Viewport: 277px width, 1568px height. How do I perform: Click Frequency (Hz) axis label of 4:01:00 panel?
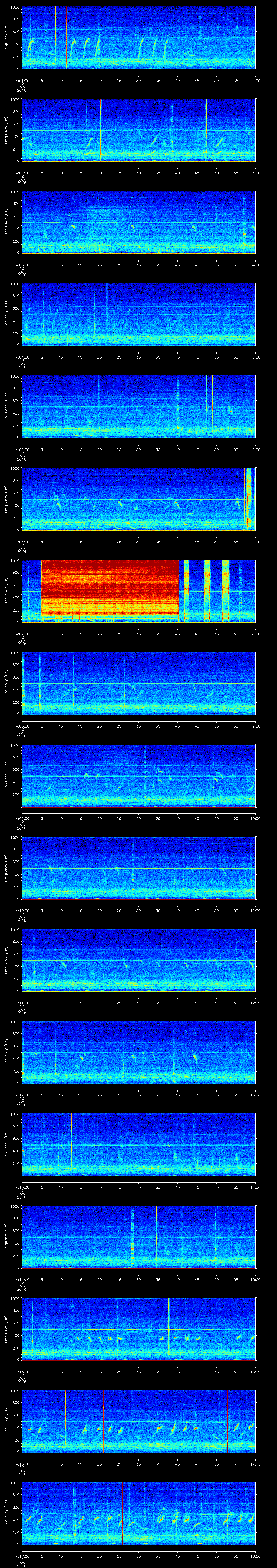point(6,38)
